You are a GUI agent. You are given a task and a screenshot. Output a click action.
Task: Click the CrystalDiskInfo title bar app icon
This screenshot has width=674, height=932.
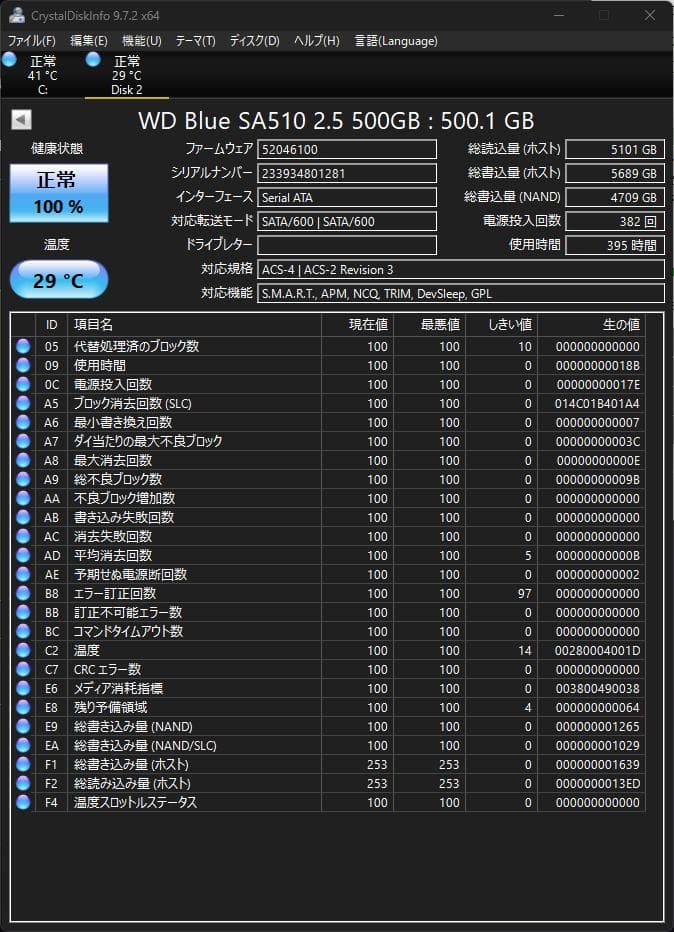(x=17, y=15)
